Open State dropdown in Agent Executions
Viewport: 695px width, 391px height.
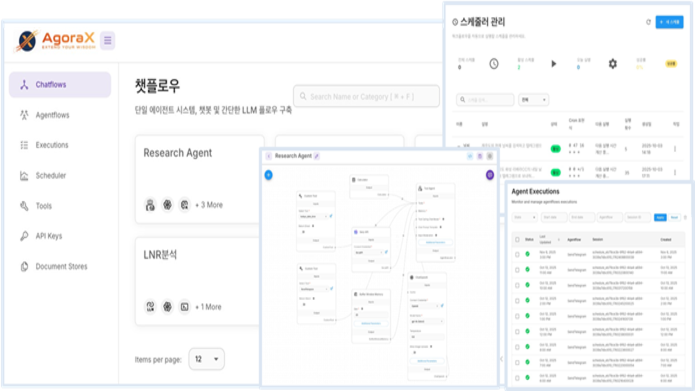[x=525, y=217]
